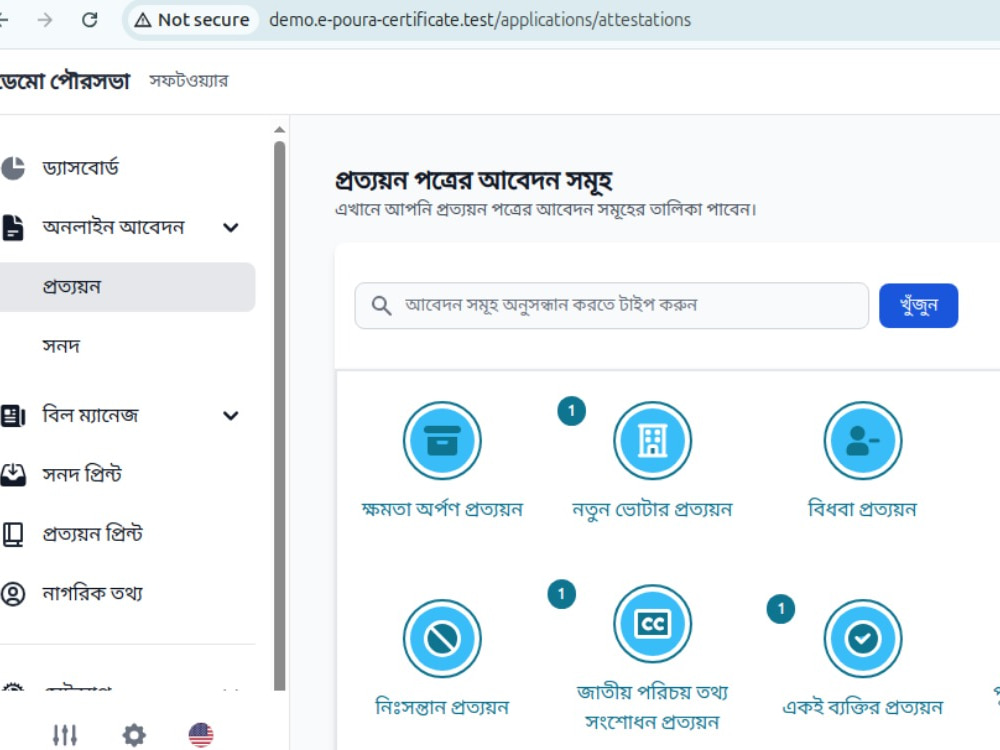The image size is (1000, 750).
Task: Click the একই ব্যক্তির প্রত্যয়ন checkmark icon
Action: (863, 638)
